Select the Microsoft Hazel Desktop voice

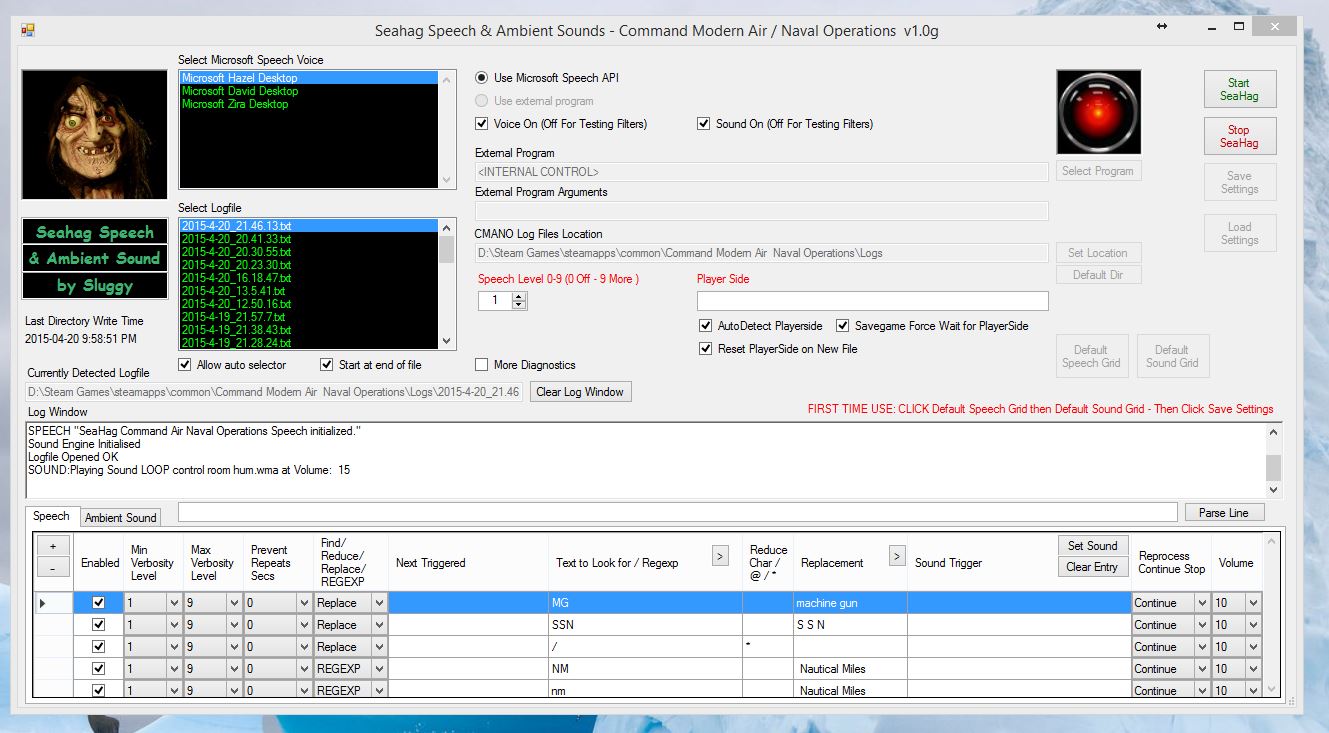309,78
